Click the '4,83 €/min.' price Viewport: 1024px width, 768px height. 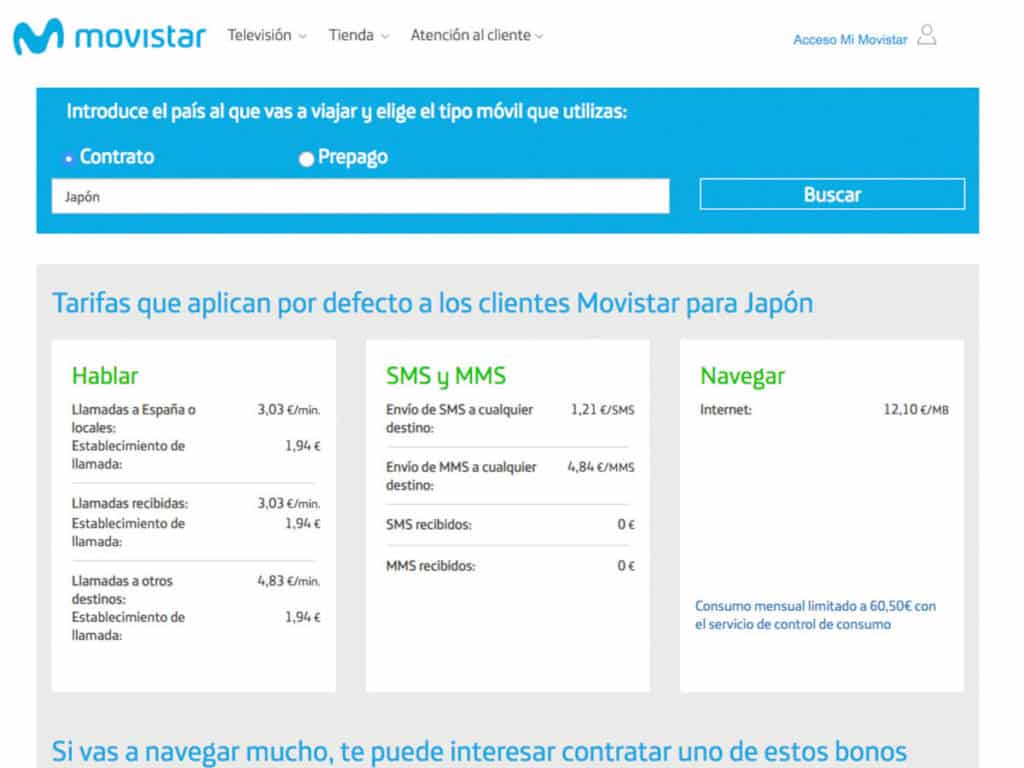(x=288, y=581)
